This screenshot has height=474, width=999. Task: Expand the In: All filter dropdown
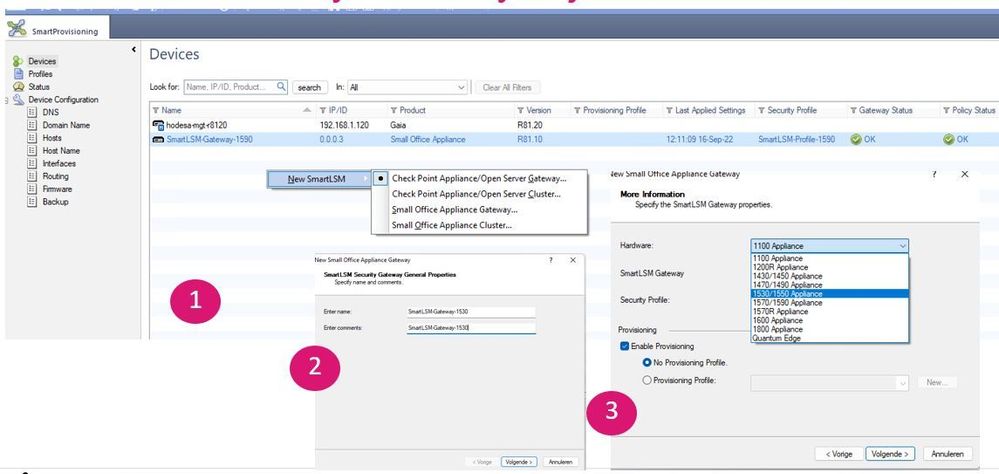coord(460,87)
